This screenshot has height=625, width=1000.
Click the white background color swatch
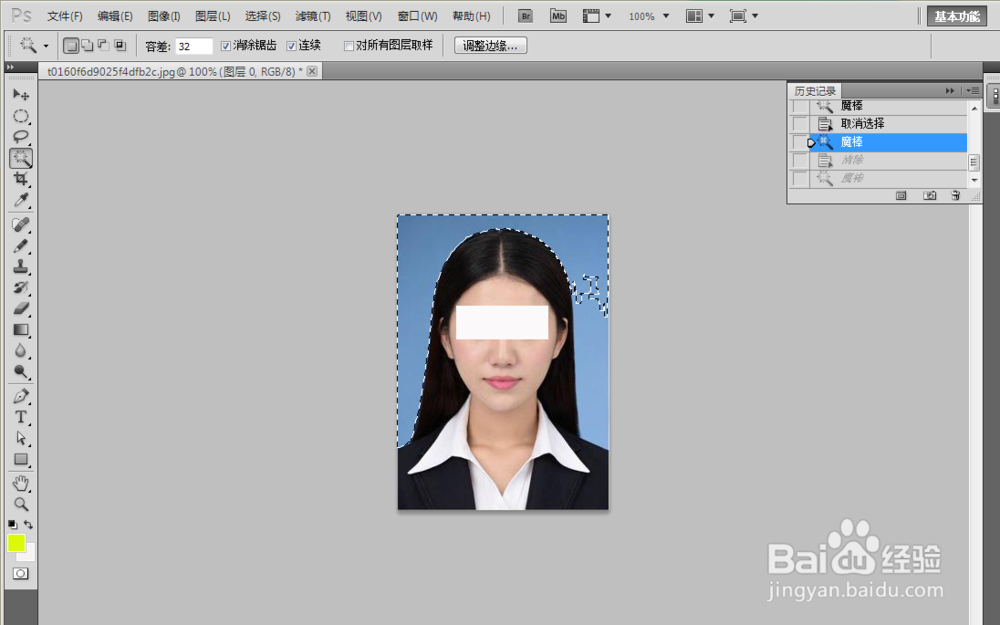pos(29,555)
